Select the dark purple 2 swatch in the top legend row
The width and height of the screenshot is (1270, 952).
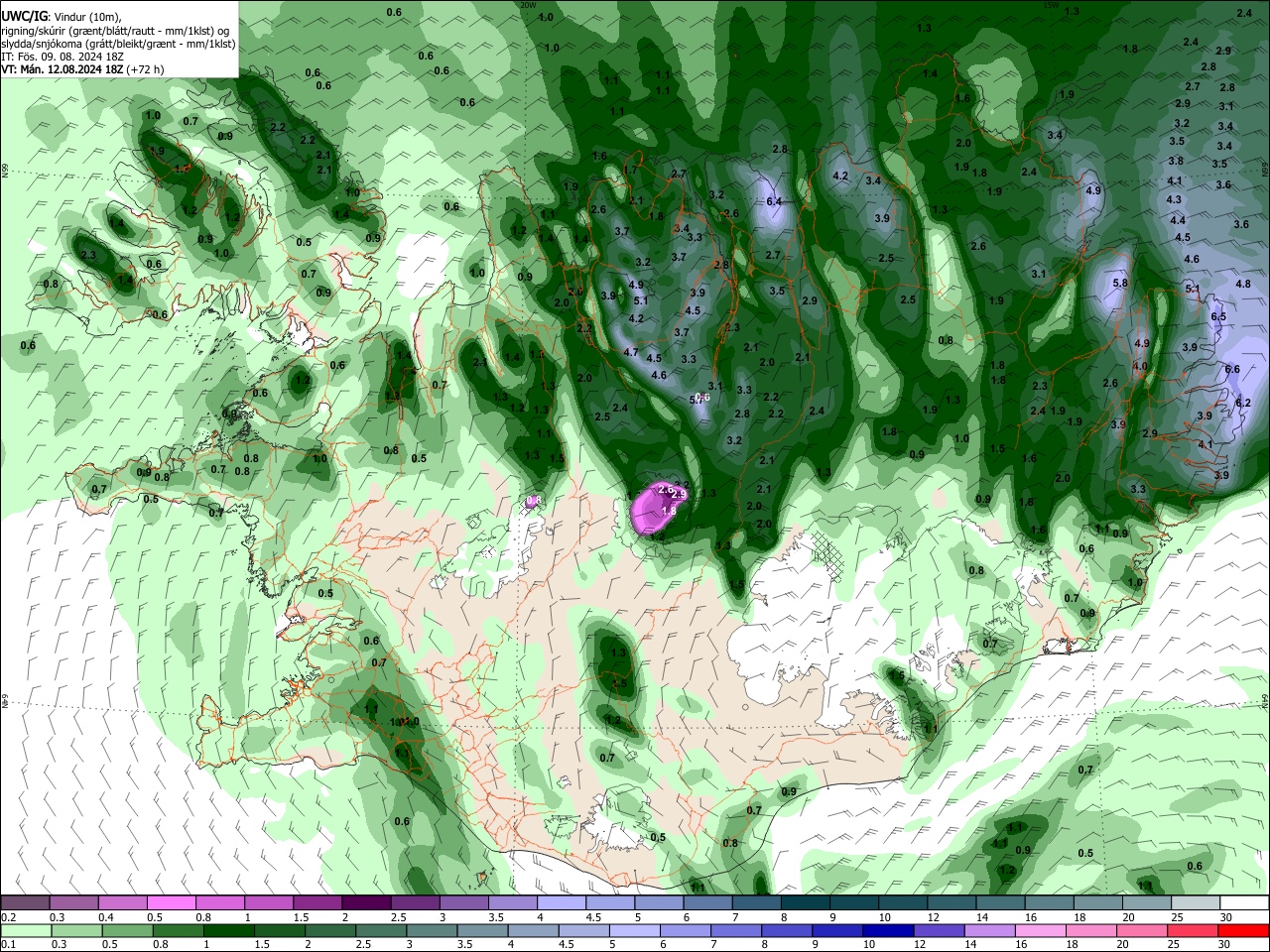click(x=366, y=903)
